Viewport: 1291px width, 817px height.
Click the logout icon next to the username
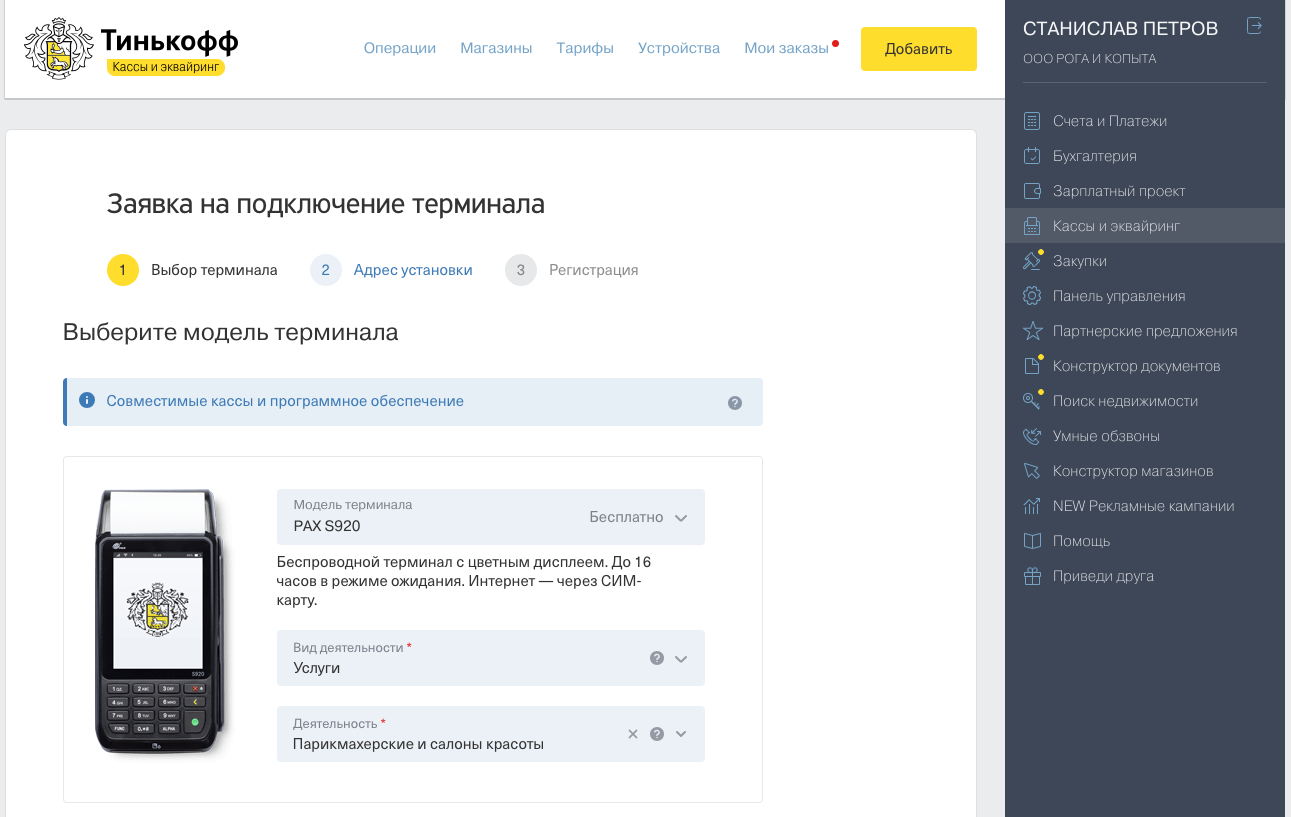point(1254,27)
